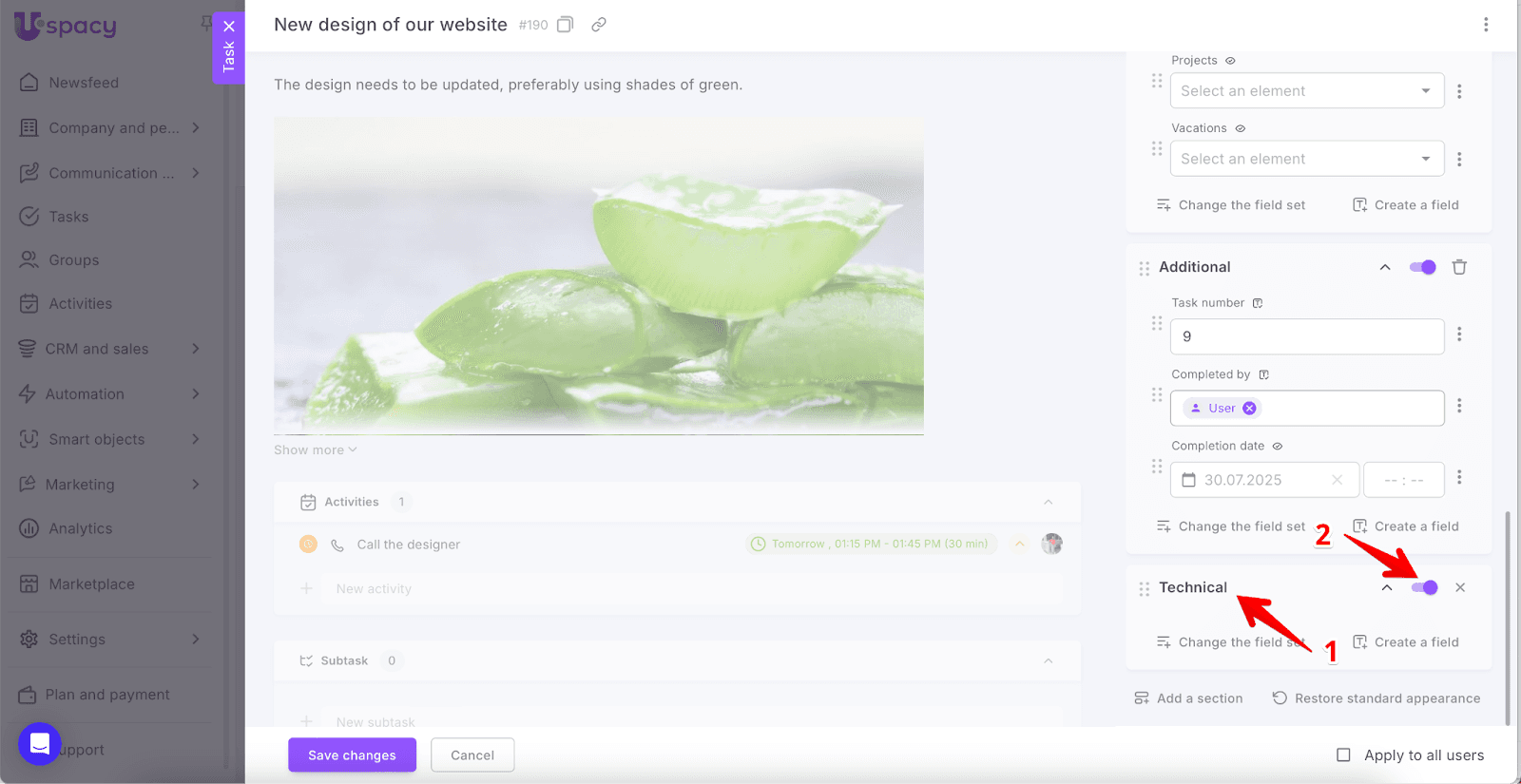Click the copy task number icon
The image size is (1521, 784).
pyautogui.click(x=565, y=25)
